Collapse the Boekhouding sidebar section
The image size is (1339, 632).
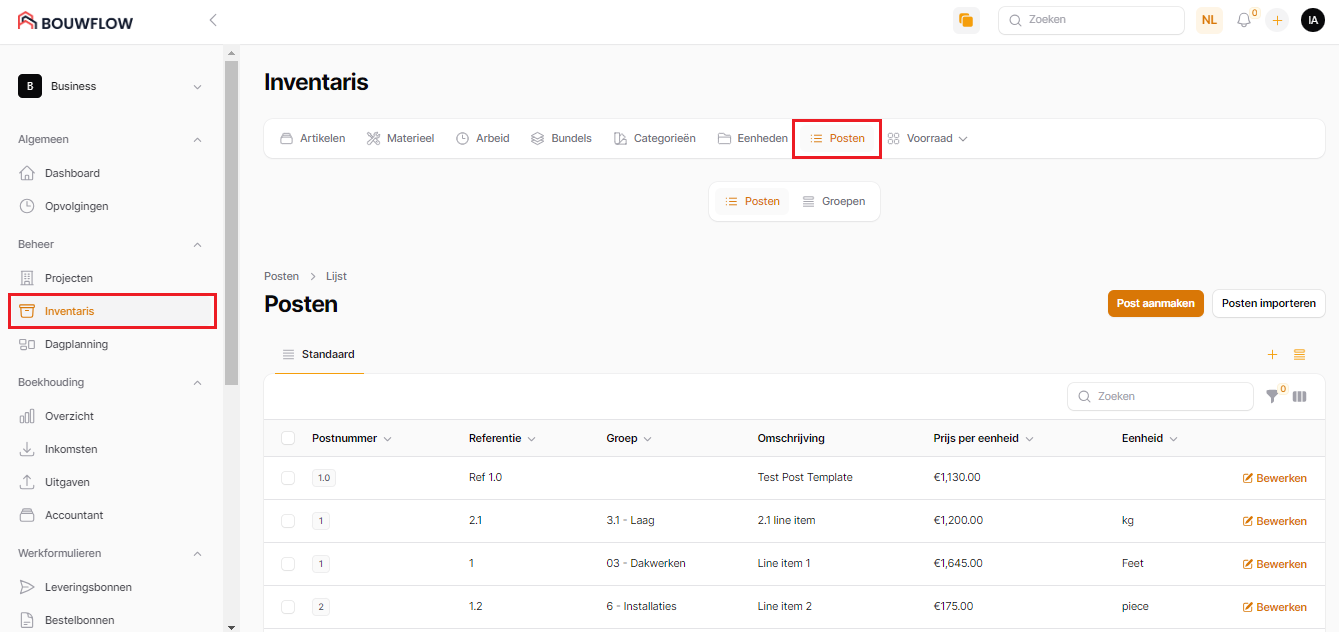[x=197, y=382]
